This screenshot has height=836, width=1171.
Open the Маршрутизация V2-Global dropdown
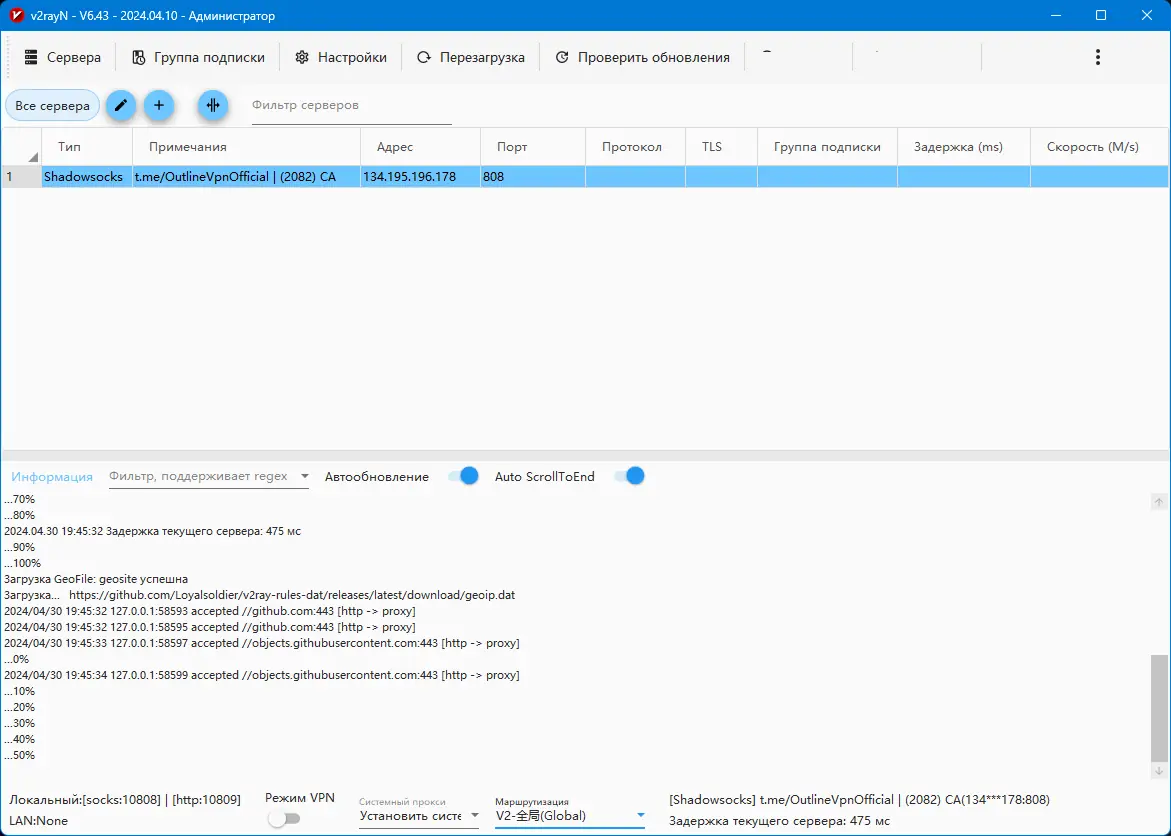click(x=570, y=816)
